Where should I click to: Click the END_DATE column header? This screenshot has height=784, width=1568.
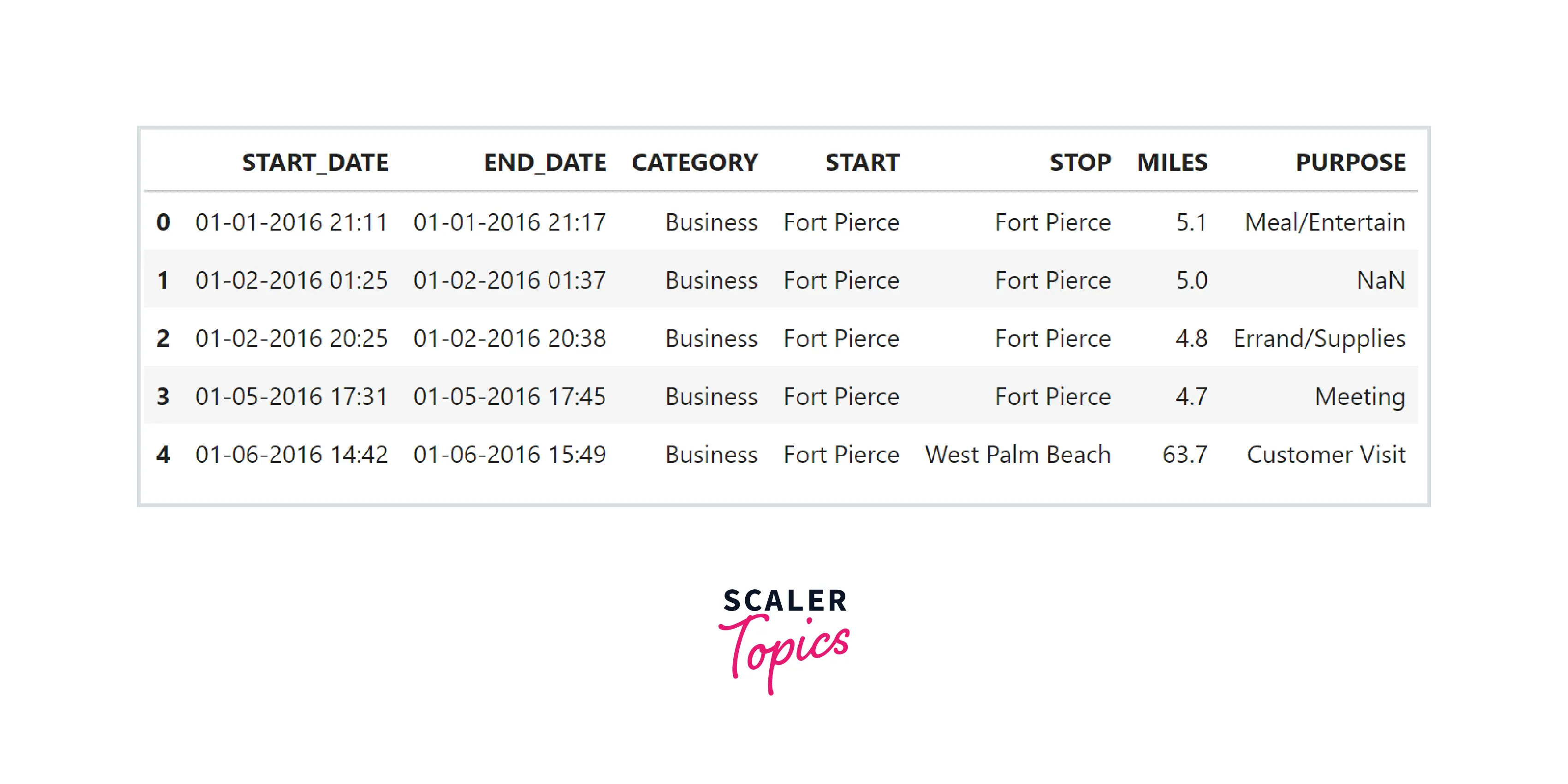pos(545,163)
